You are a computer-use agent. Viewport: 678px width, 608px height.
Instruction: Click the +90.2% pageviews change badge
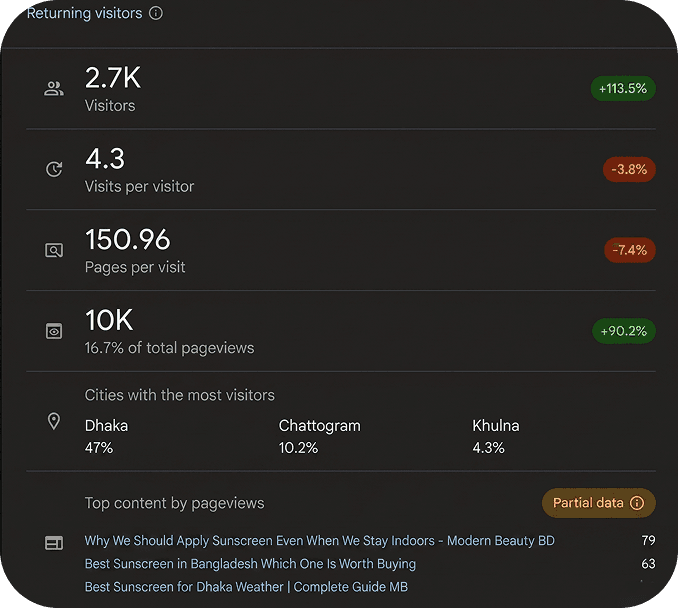tap(624, 331)
